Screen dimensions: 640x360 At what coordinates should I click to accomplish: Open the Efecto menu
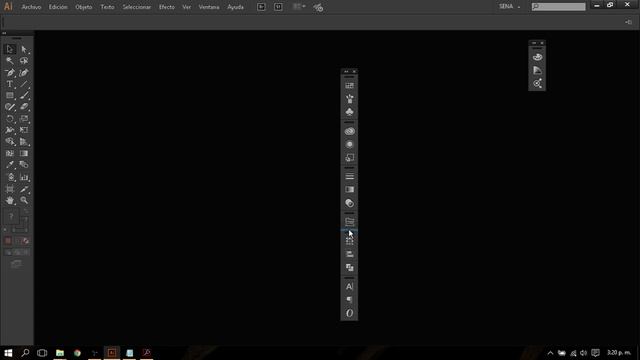pos(167,7)
